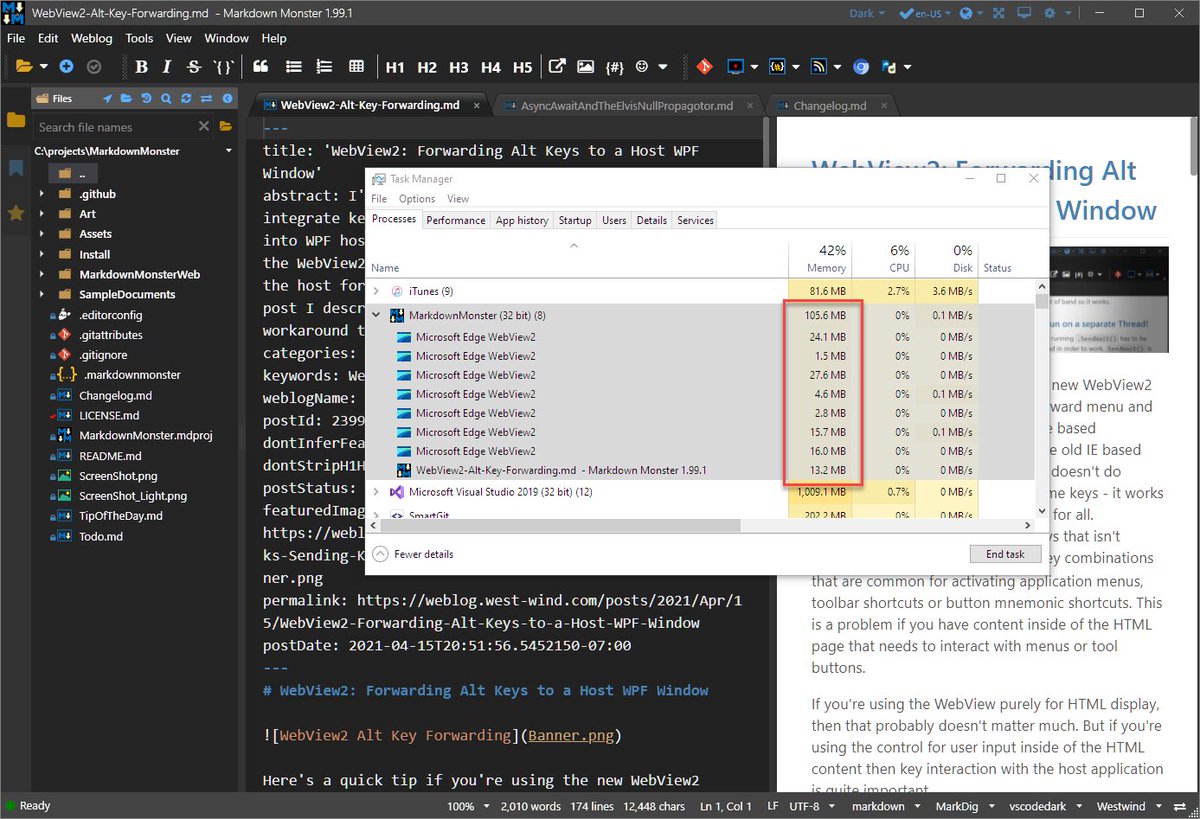
Task: Toggle presentation mode monitor icon
Action: point(1024,14)
